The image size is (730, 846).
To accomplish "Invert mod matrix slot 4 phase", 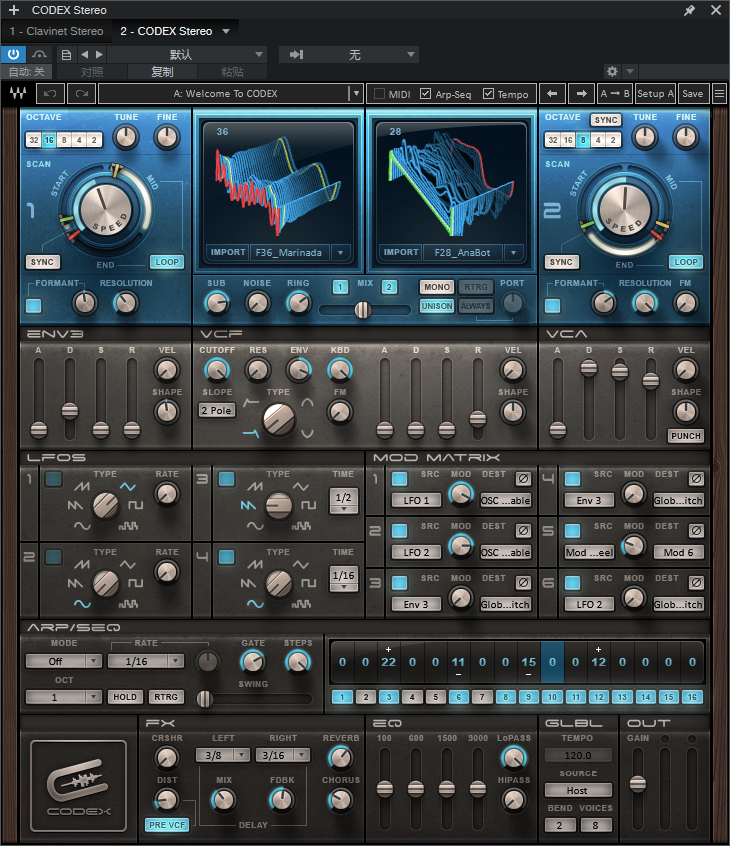I will (x=696, y=479).
